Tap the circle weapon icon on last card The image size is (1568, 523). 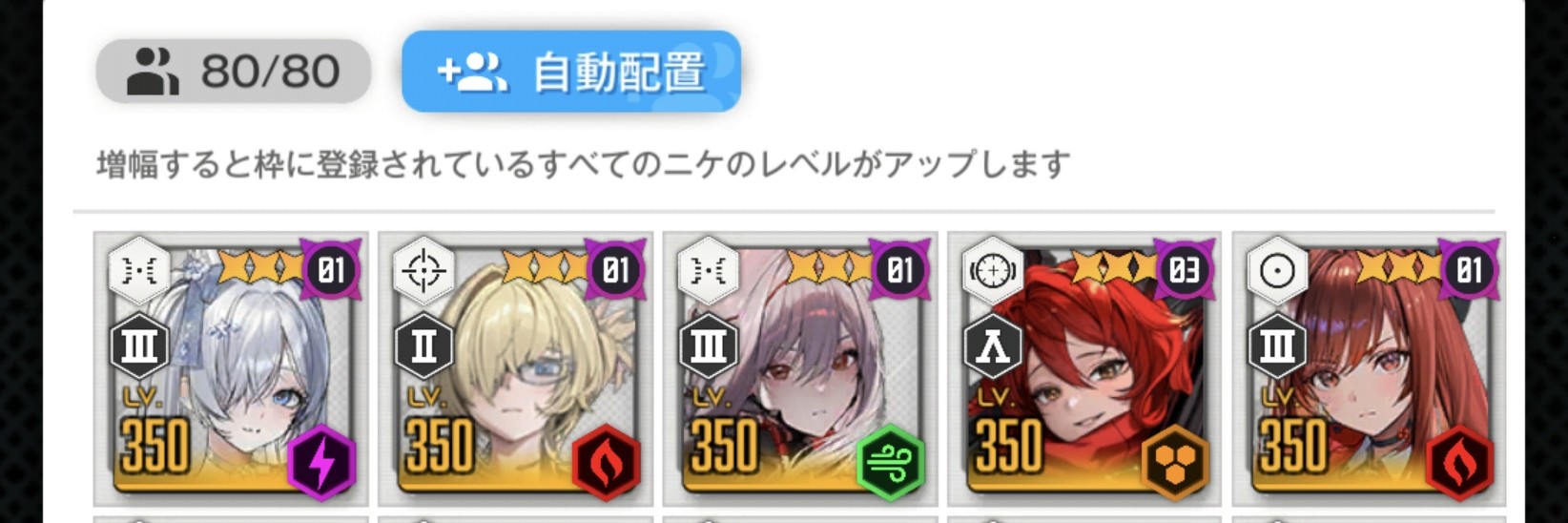click(1277, 271)
